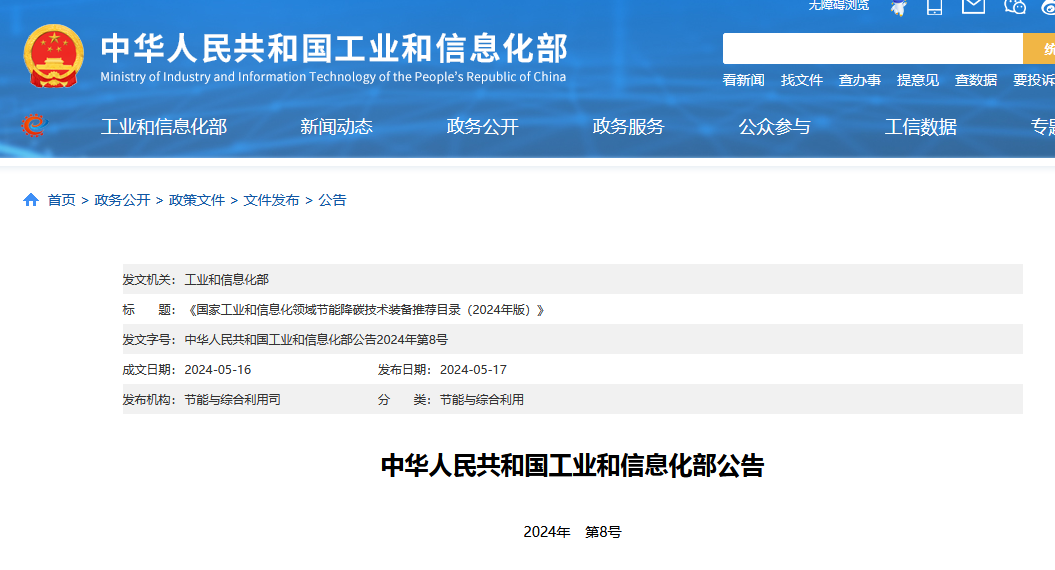Click the 发布机构 value 节能与综合利用司

coord(232,400)
